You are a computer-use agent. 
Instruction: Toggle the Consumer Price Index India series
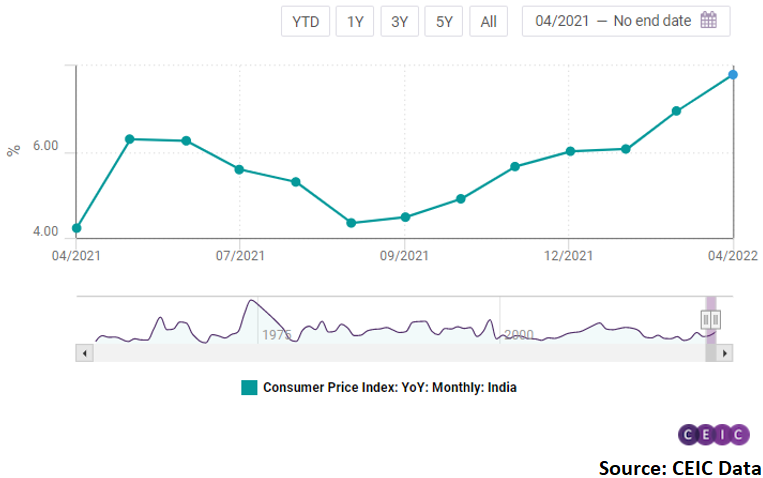point(389,388)
